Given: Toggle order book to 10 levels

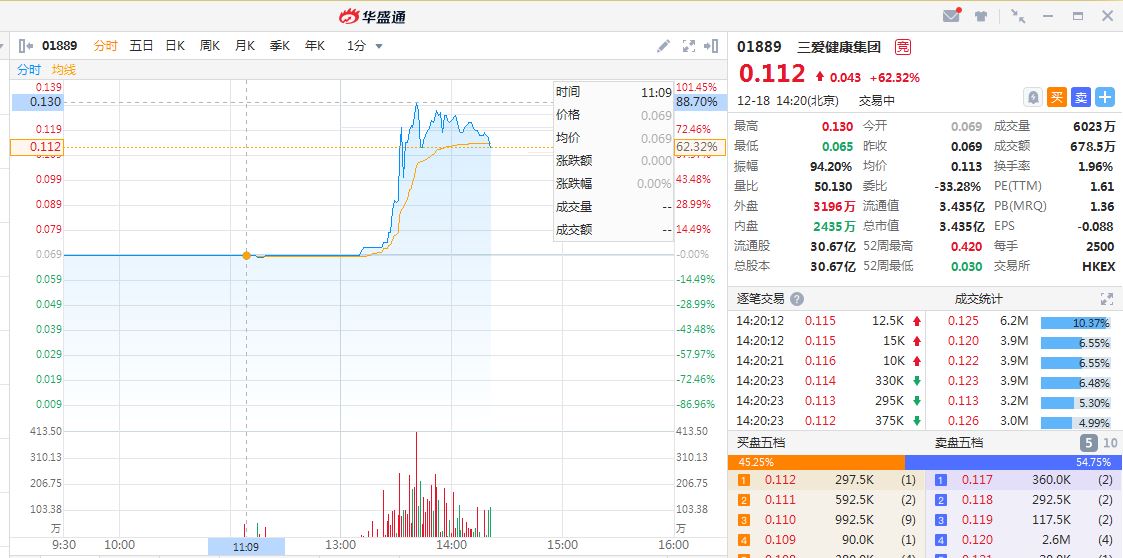Looking at the screenshot, I should point(1110,443).
